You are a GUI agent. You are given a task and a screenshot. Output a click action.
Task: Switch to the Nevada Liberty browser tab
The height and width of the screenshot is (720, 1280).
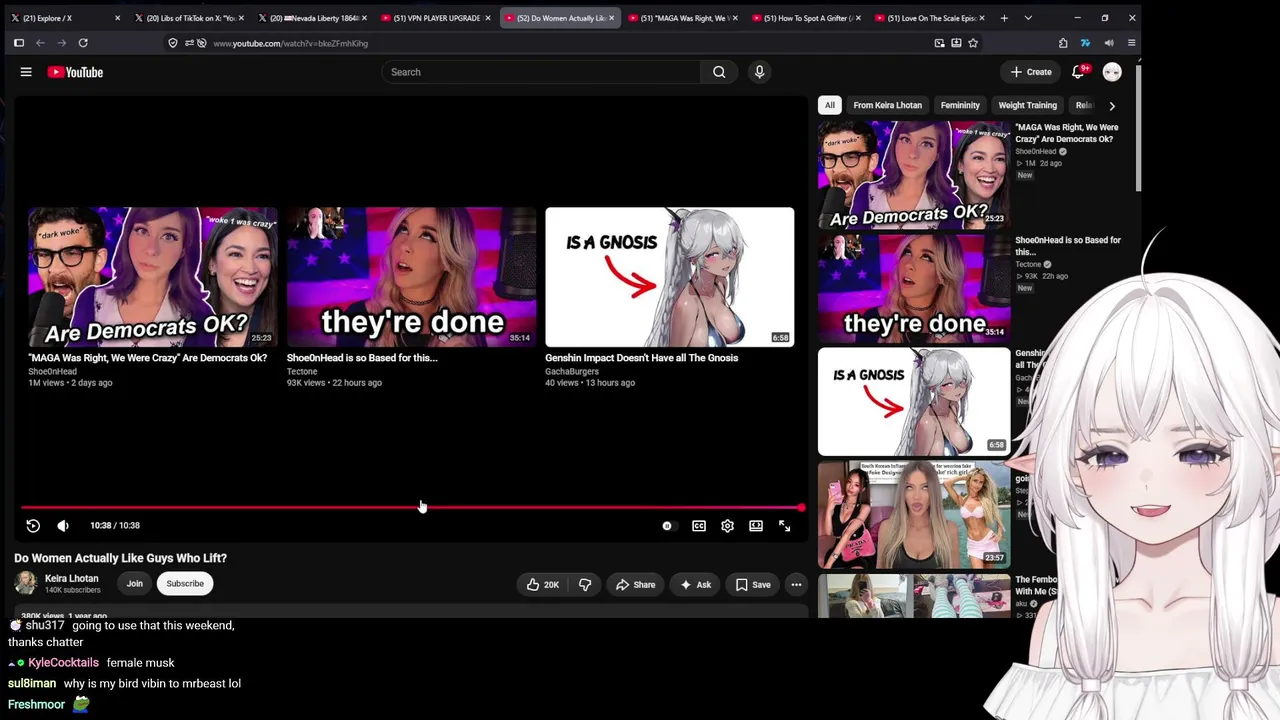[x=314, y=18]
